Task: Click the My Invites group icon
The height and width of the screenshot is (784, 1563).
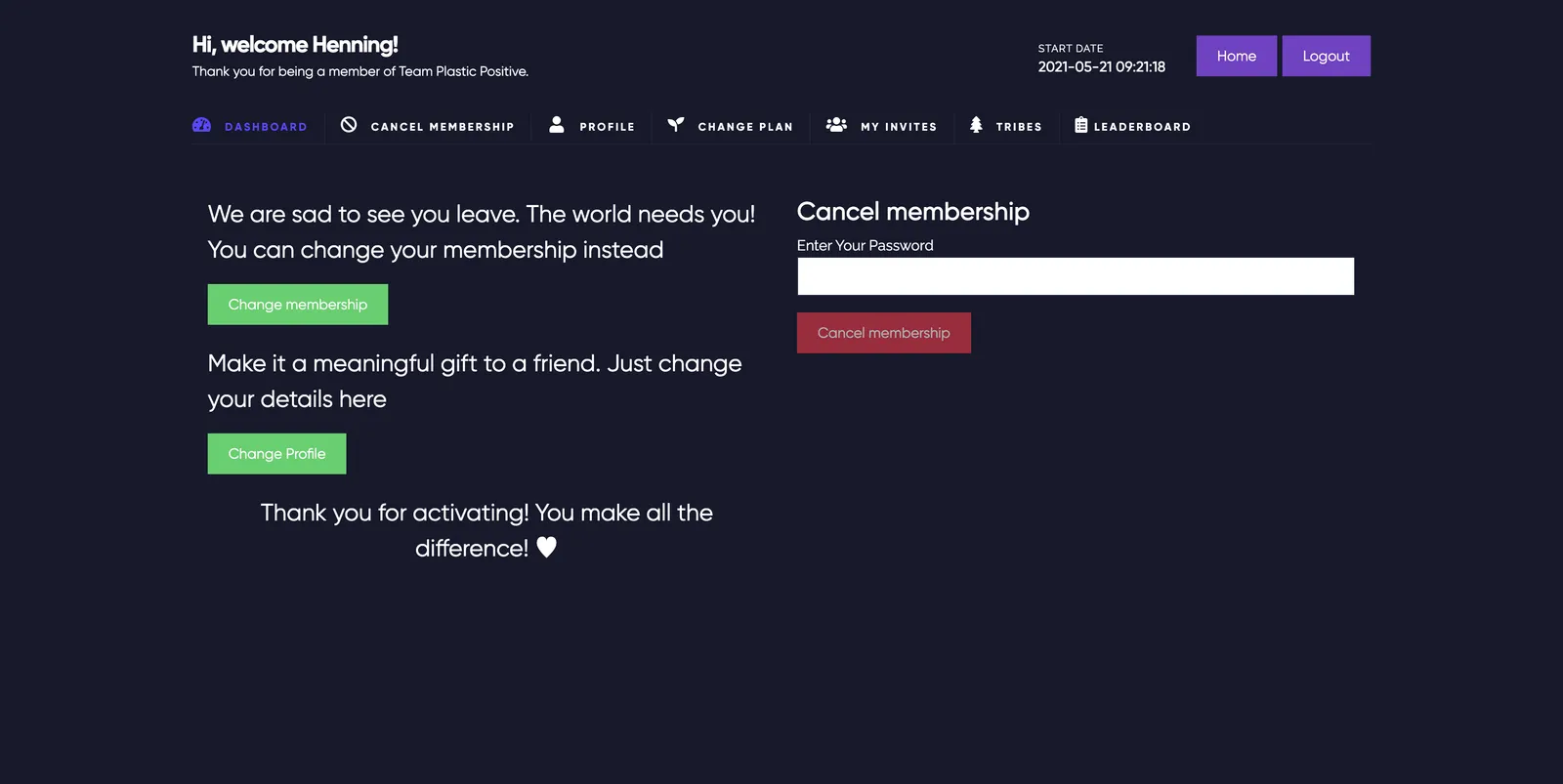Action: tap(836, 125)
